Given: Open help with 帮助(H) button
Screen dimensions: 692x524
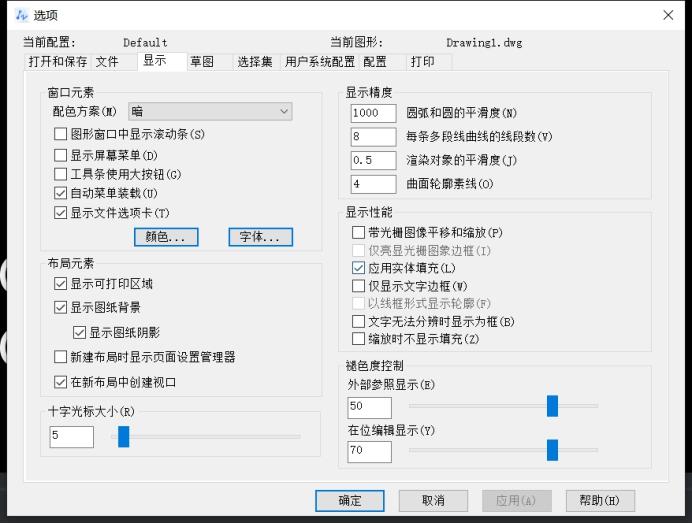Looking at the screenshot, I should pyautogui.click(x=600, y=501).
